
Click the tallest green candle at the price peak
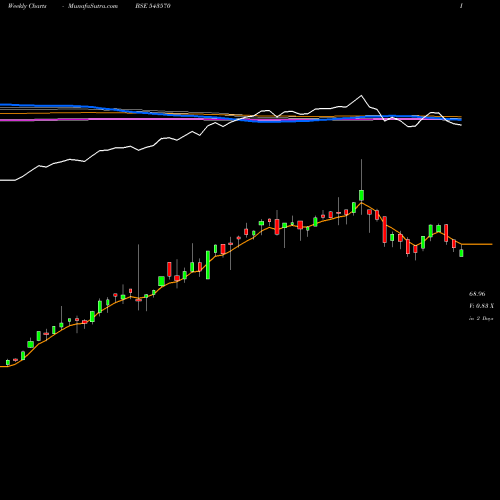point(361,195)
